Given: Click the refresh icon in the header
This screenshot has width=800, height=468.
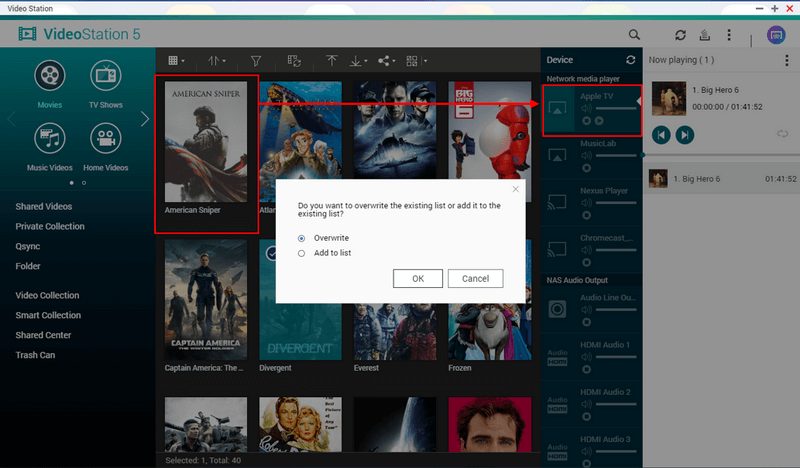Looking at the screenshot, I should (680, 35).
